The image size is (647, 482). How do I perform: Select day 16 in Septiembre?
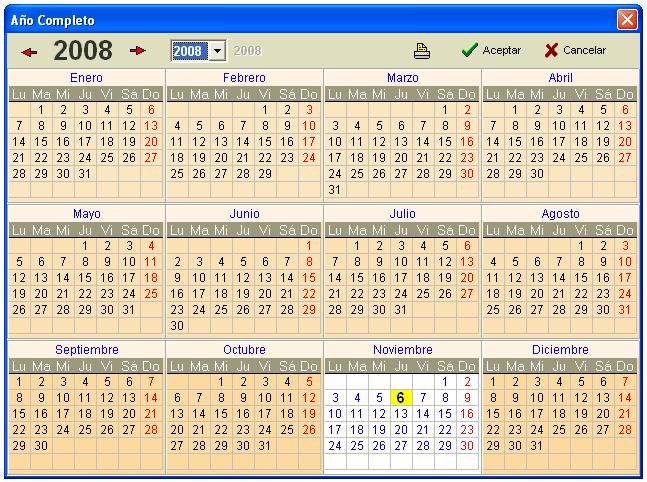coord(41,413)
